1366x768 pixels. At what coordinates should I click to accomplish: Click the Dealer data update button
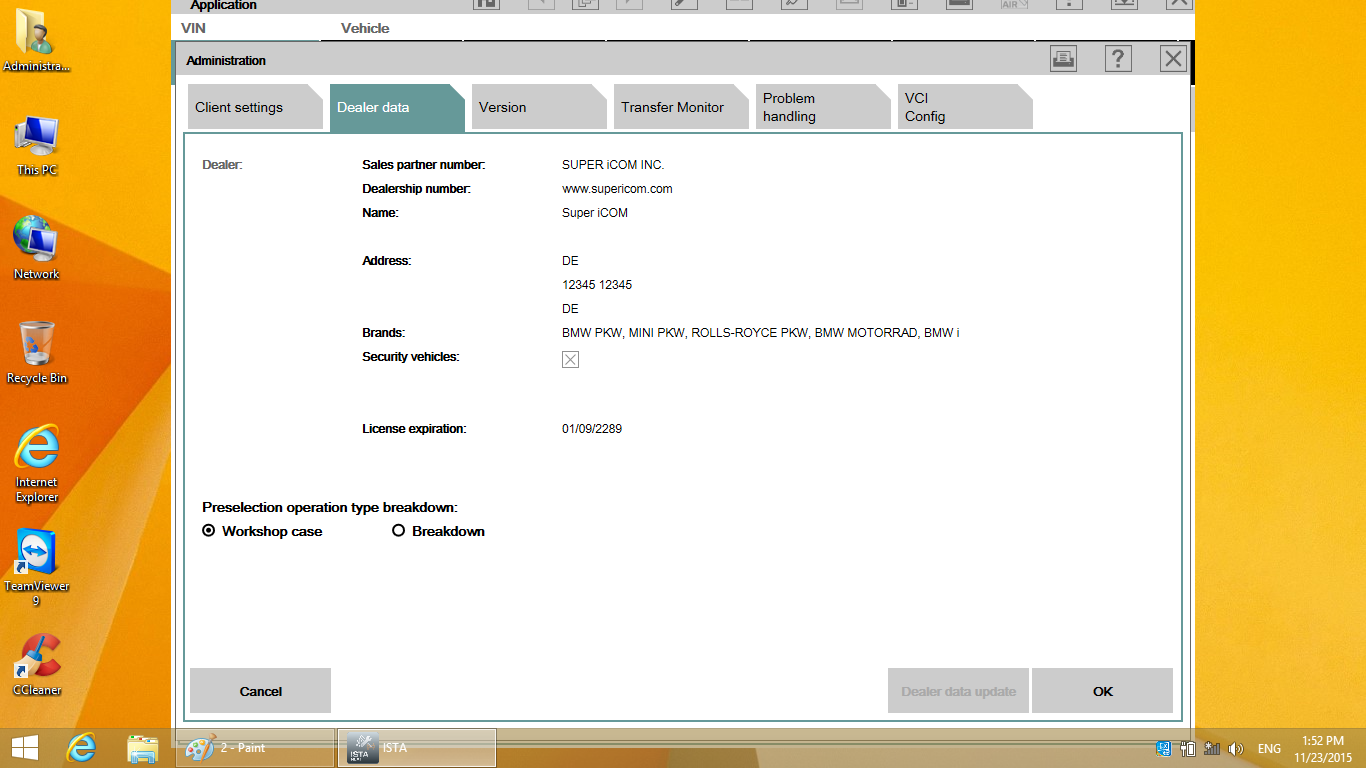958,691
